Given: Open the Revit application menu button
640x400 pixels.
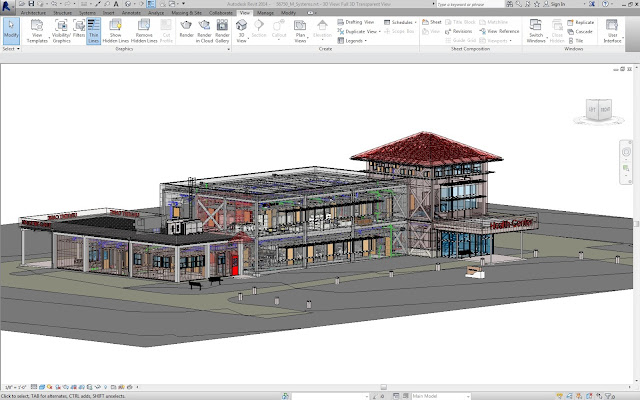Looking at the screenshot, I should (7, 6).
